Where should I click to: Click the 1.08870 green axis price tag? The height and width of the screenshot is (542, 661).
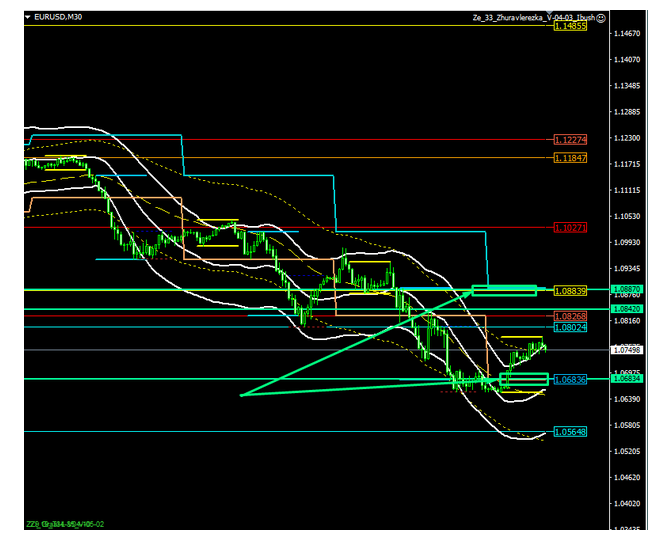pyautogui.click(x=627, y=288)
